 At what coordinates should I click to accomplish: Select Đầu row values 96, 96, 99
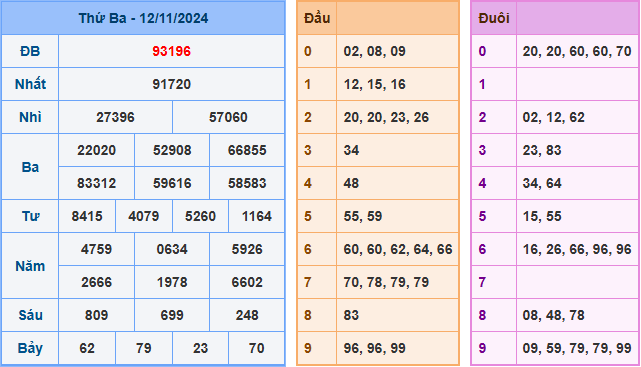click(x=374, y=348)
